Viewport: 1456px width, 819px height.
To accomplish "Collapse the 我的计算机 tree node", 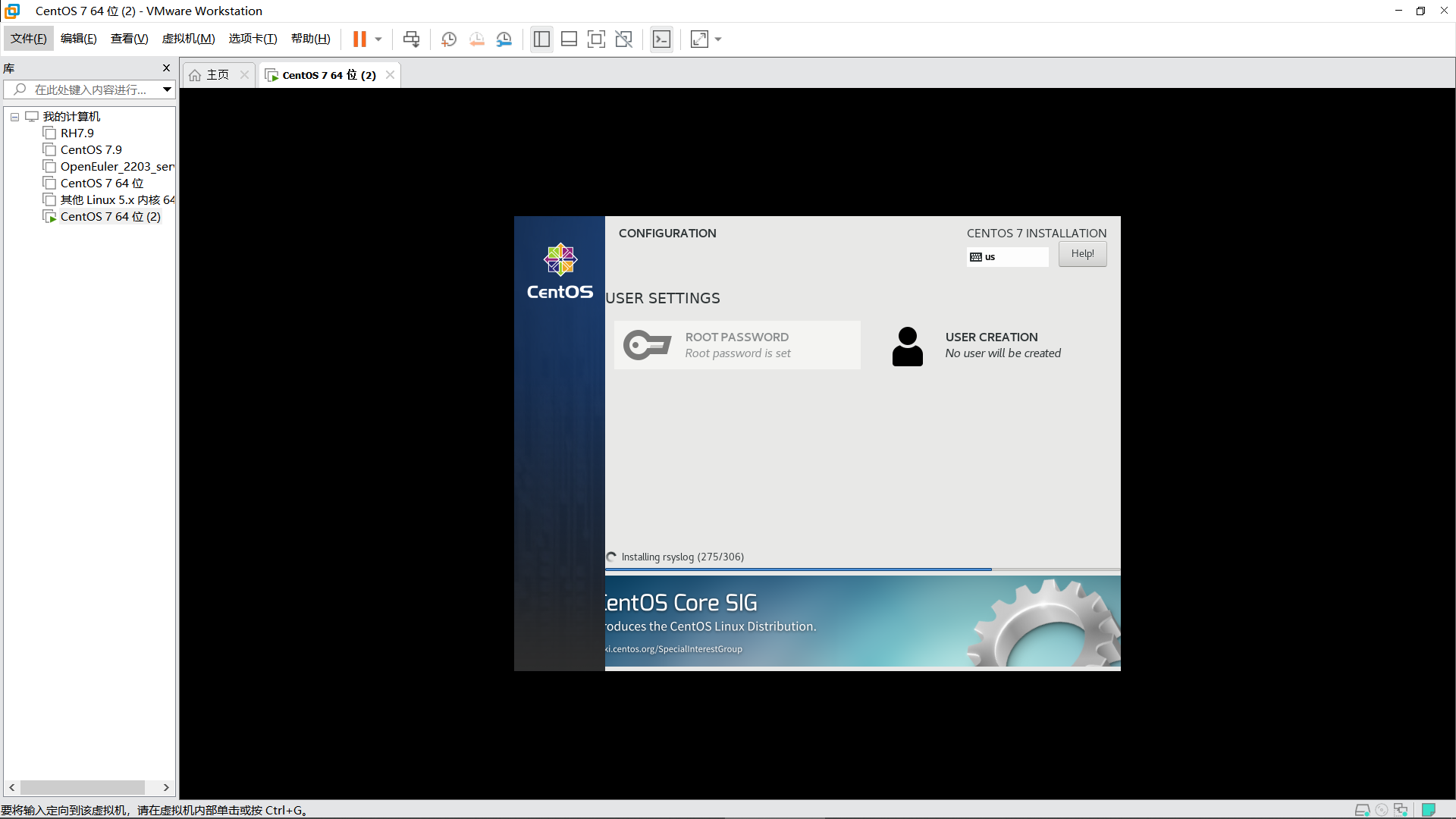I will tap(14, 117).
